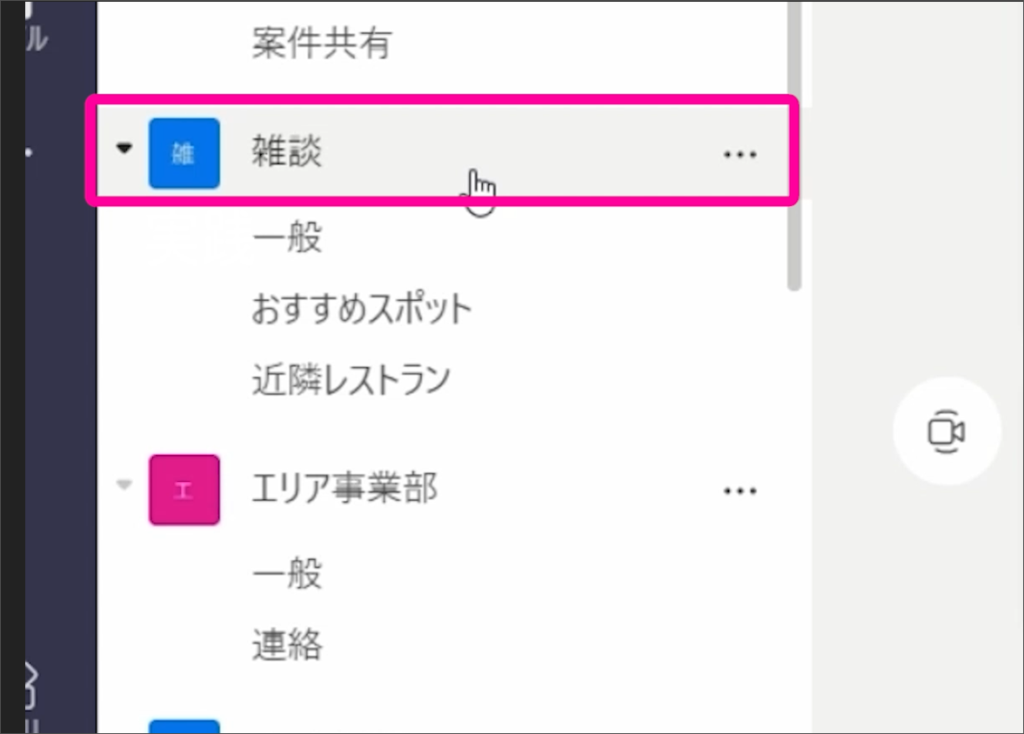Open 一般 channel under 雑談

287,237
